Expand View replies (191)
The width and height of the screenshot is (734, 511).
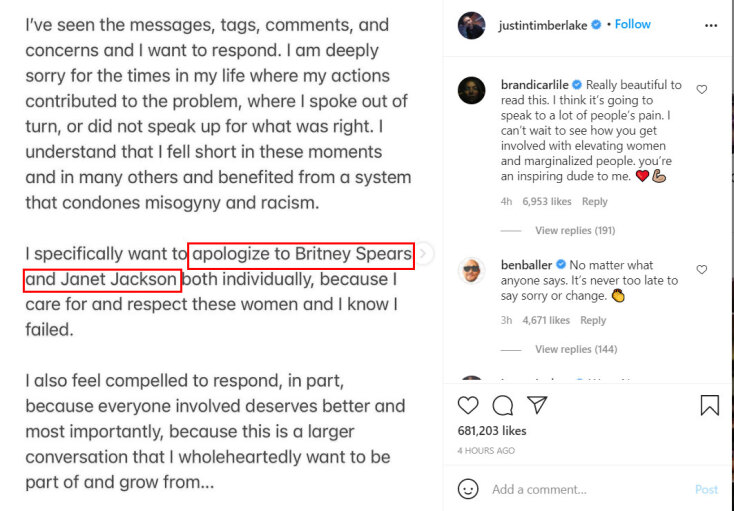(575, 231)
